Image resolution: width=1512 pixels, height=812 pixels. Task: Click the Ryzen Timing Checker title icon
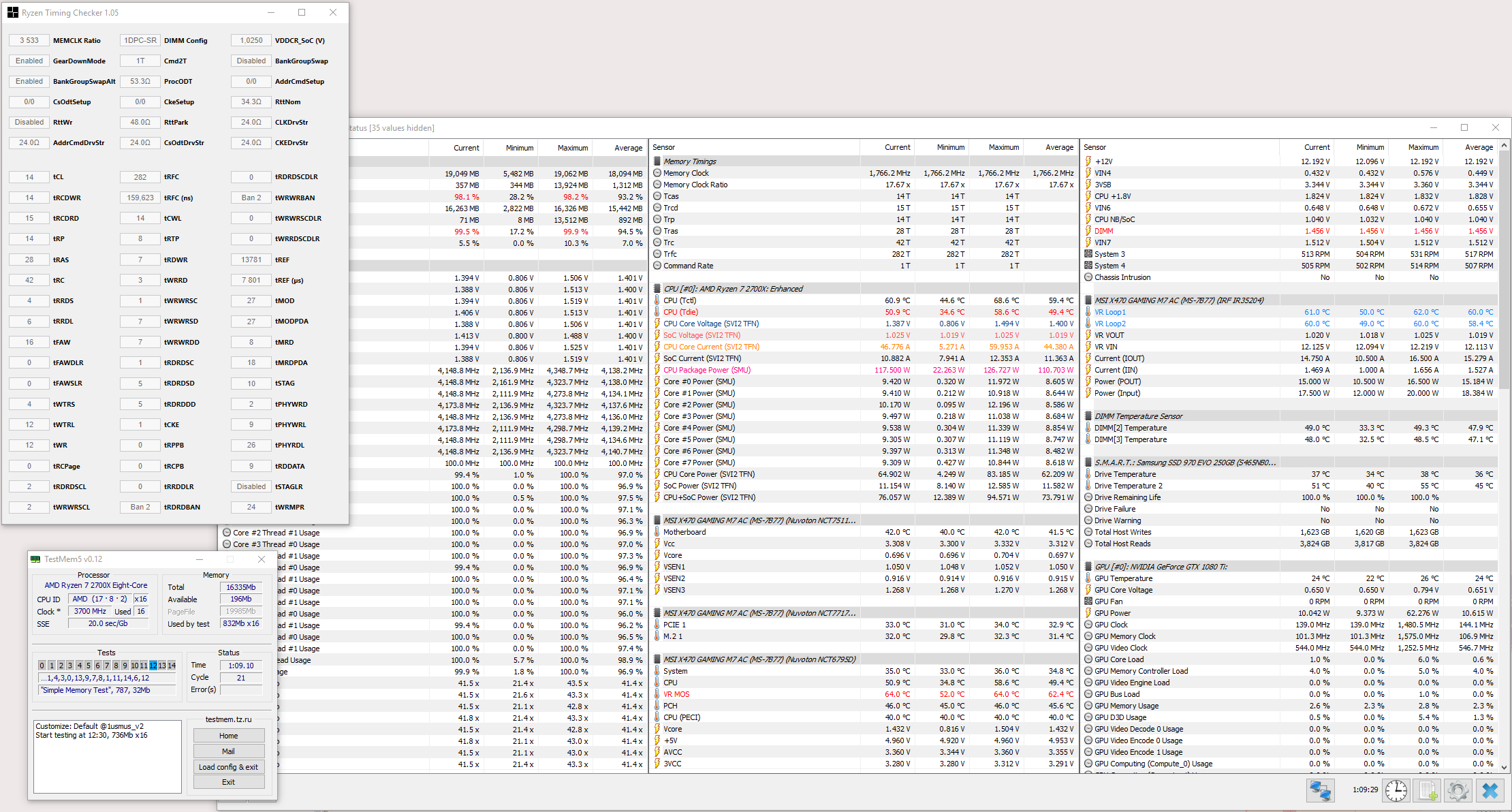13,12
